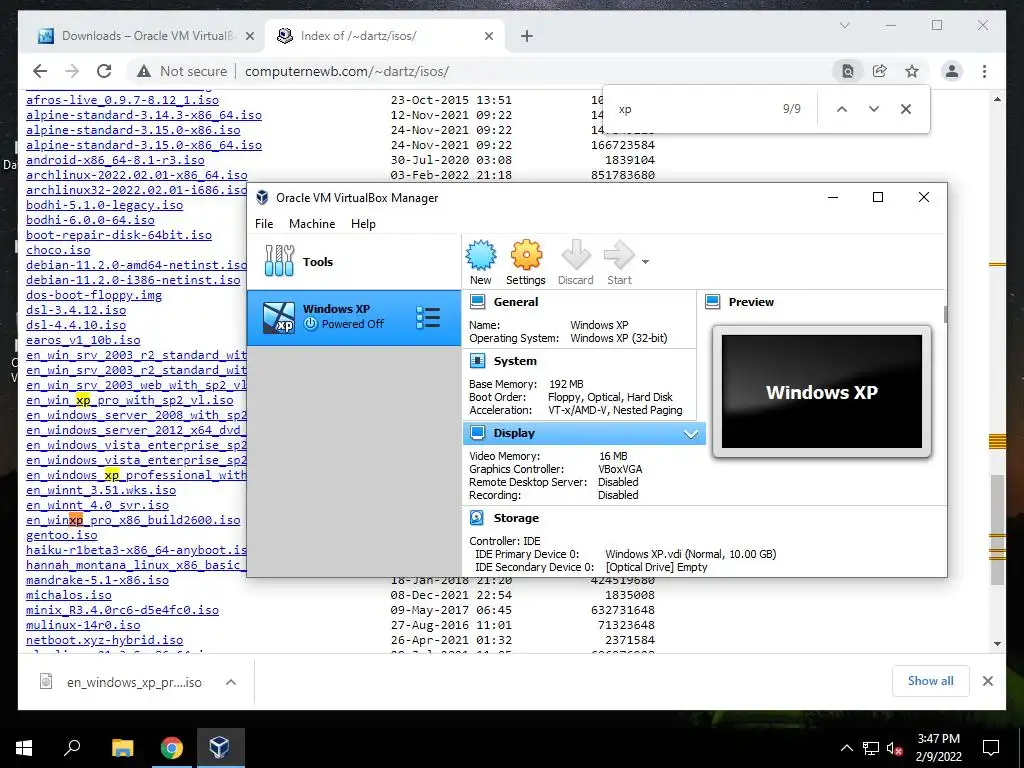Screen dimensions: 1024x768
Task: Click the New machine icon in VirtualBox
Action: [x=481, y=255]
